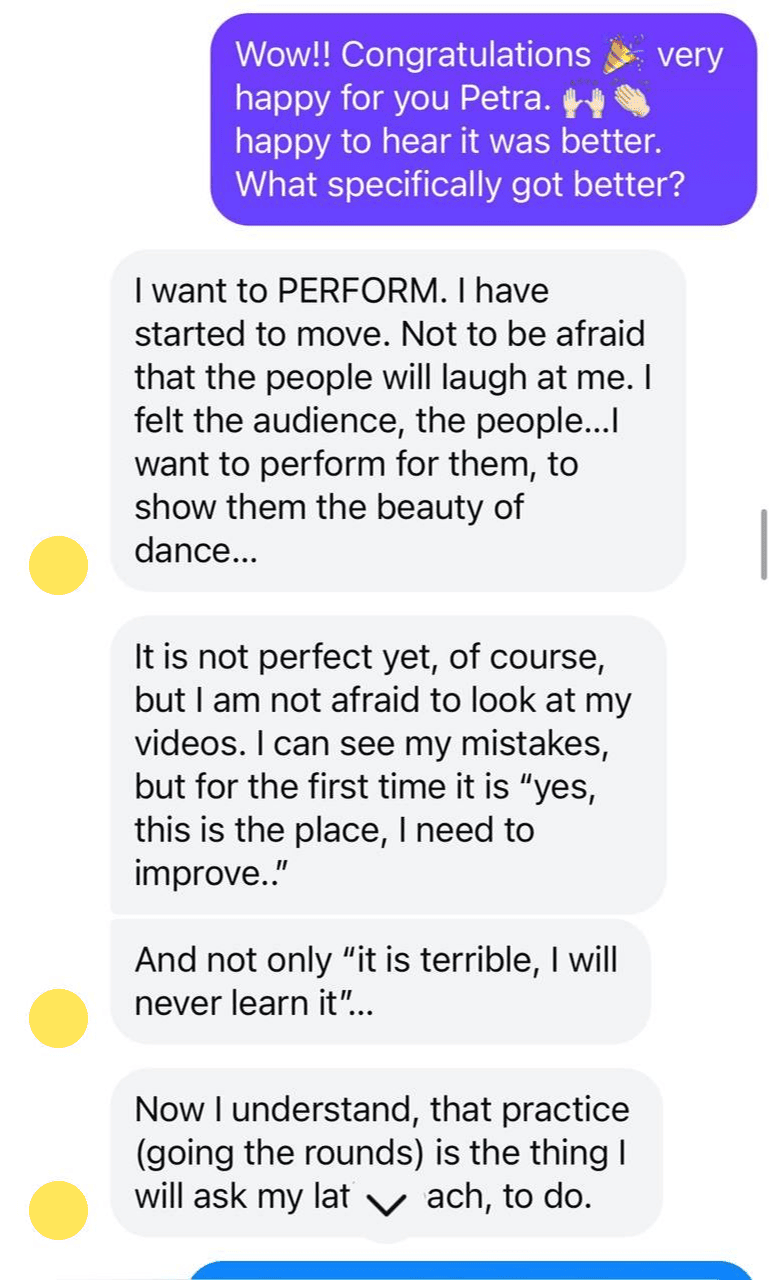Open yellow avatar beside 'never learn it' message
This screenshot has width=774, height=1280.
[58, 1018]
